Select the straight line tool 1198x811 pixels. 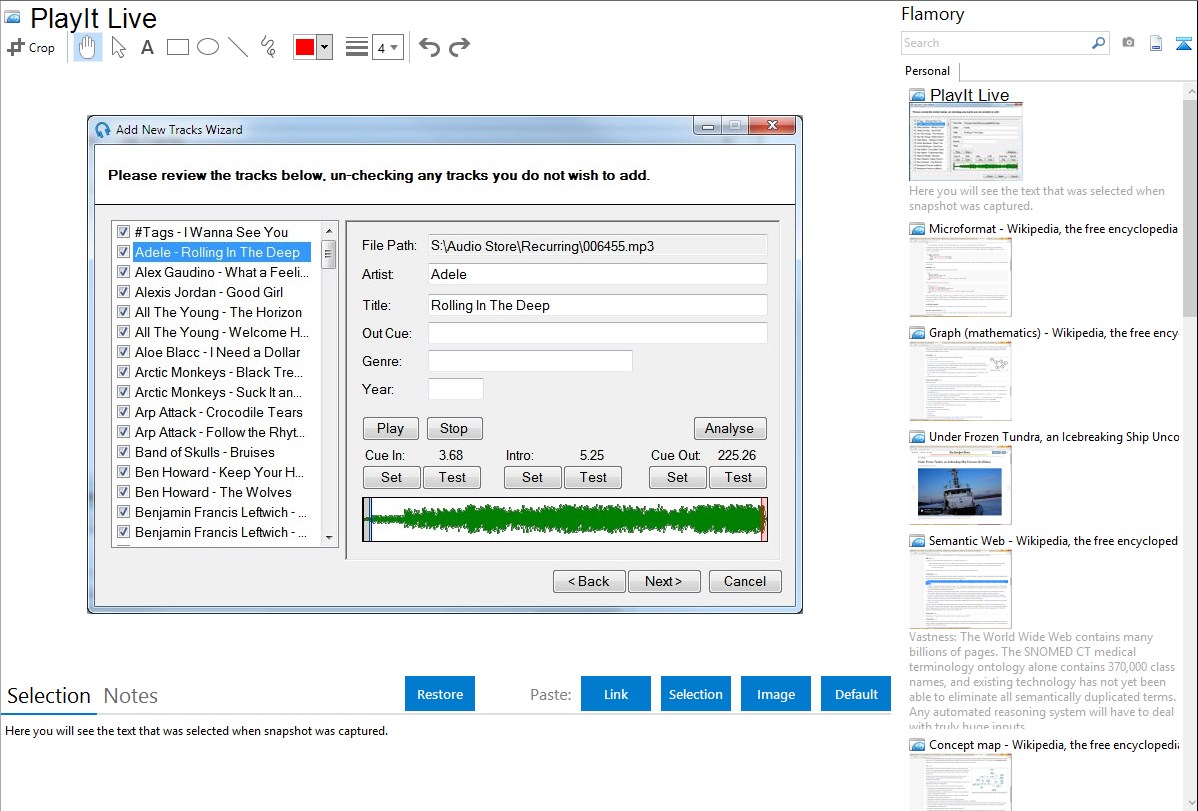point(238,47)
